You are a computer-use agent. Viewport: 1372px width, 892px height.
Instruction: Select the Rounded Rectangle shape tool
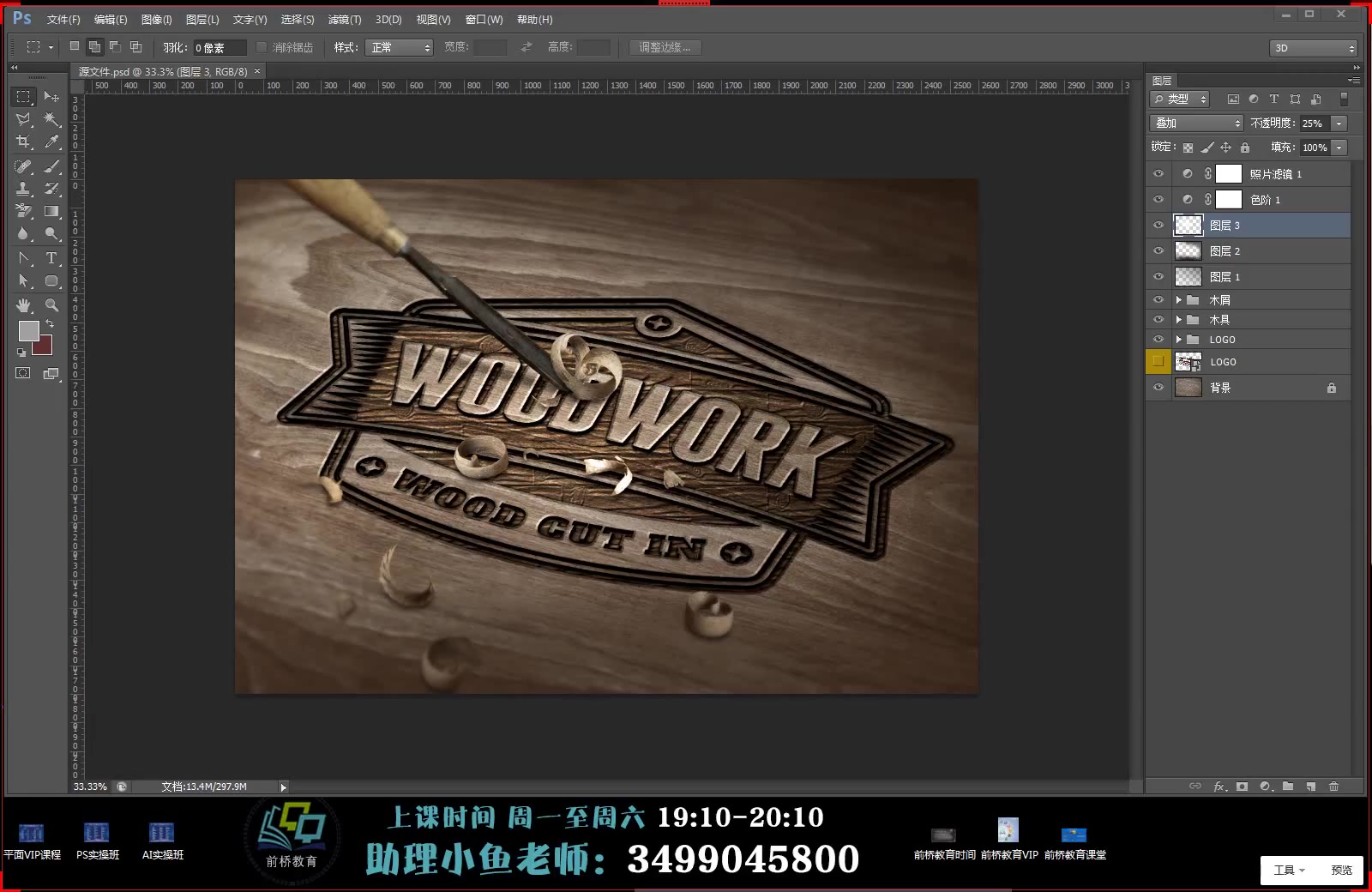coord(51,280)
